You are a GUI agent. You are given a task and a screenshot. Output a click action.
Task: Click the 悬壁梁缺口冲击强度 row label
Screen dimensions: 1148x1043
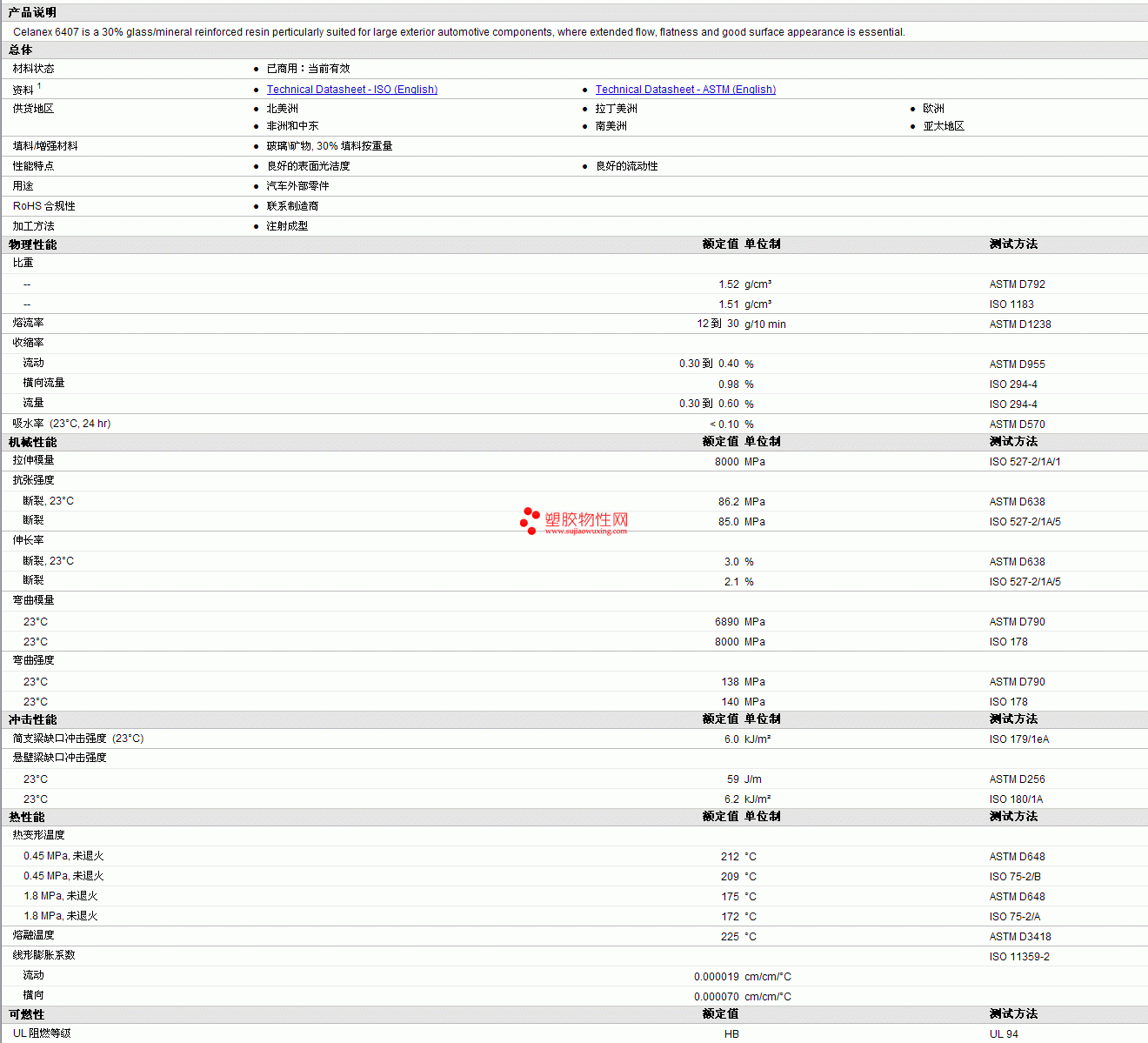[60, 758]
